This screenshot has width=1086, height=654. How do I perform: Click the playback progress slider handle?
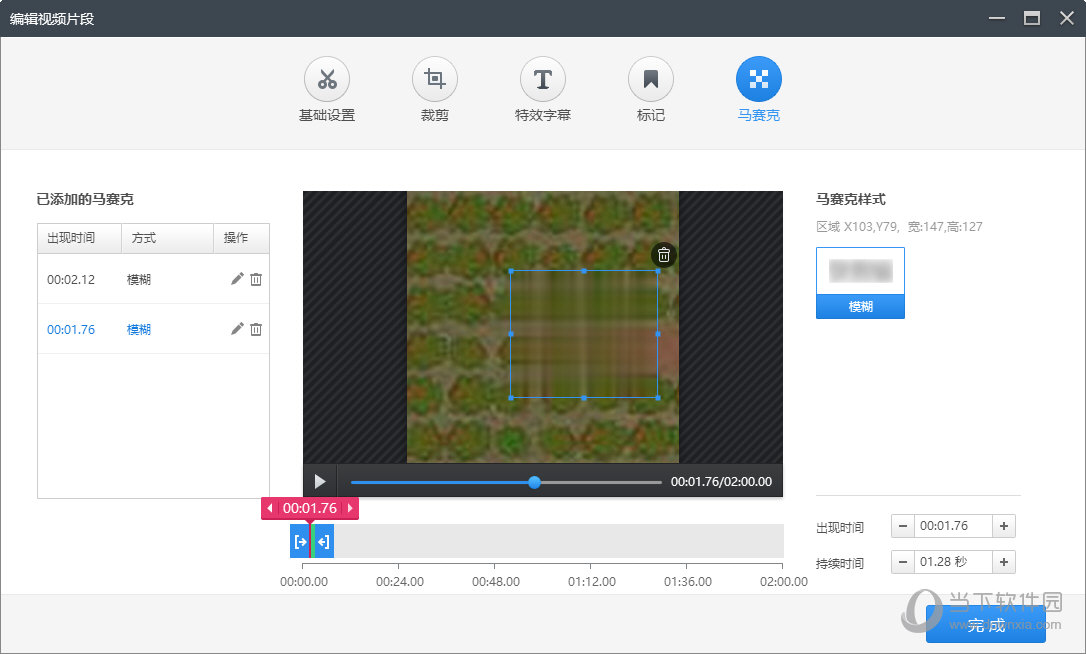coord(534,482)
